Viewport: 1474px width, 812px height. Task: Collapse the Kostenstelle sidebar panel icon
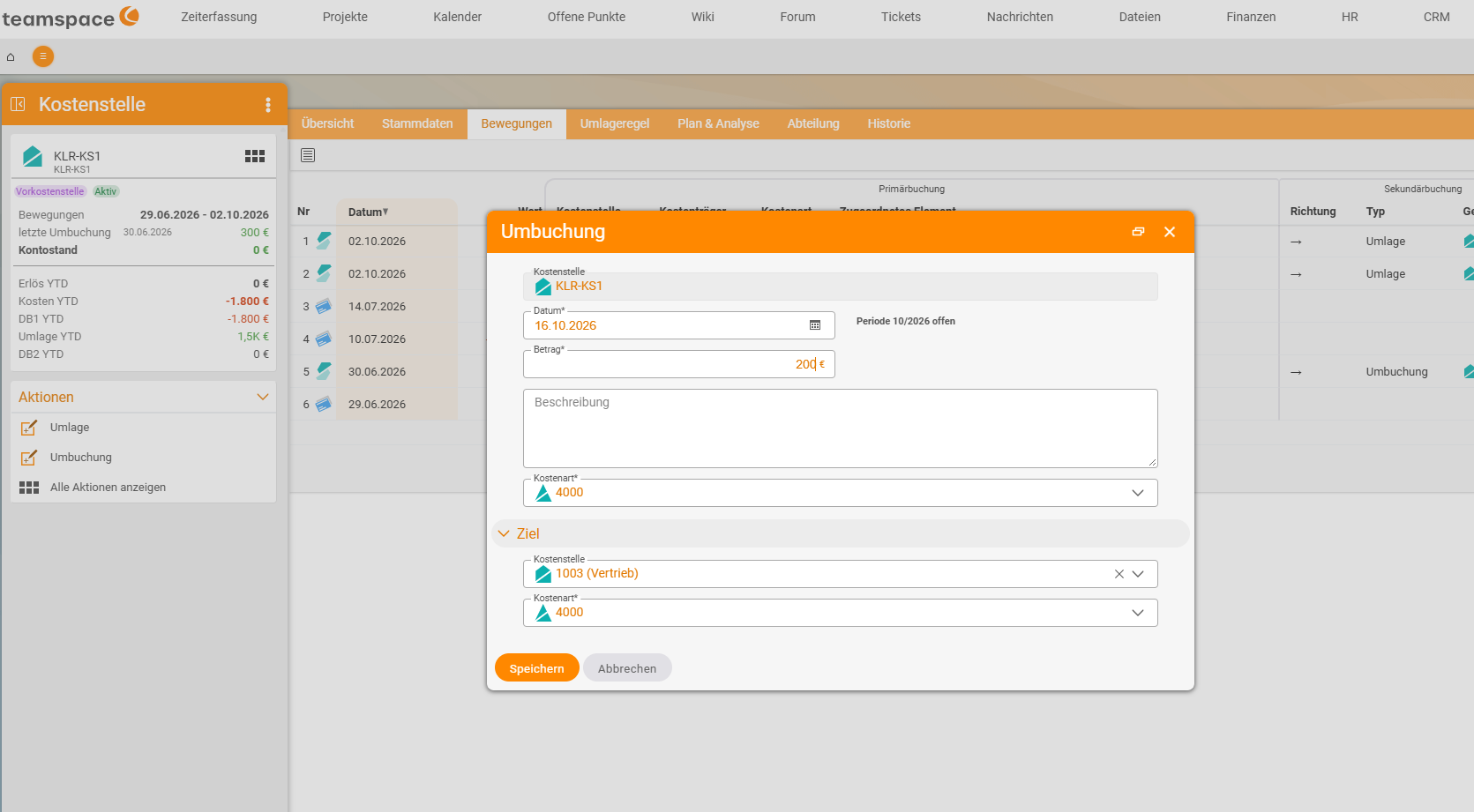(x=18, y=104)
